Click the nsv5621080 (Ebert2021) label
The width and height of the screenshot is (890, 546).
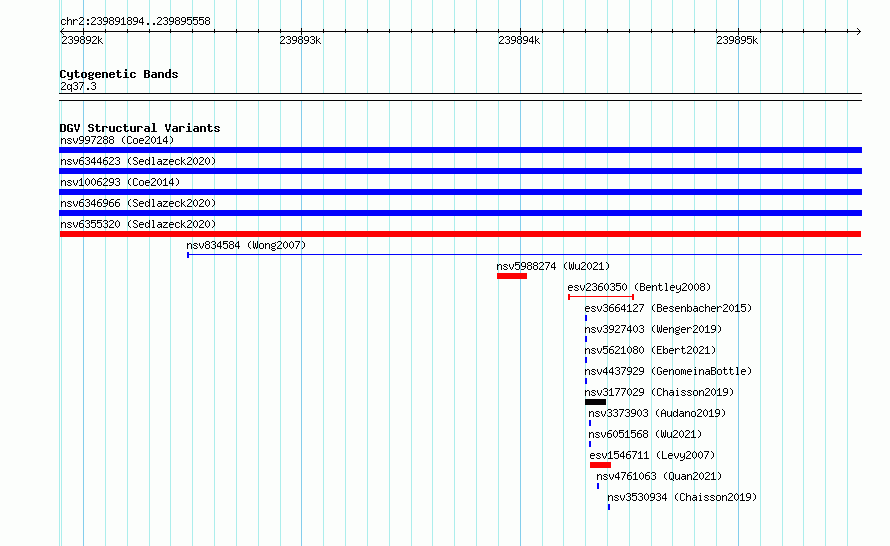[650, 350]
